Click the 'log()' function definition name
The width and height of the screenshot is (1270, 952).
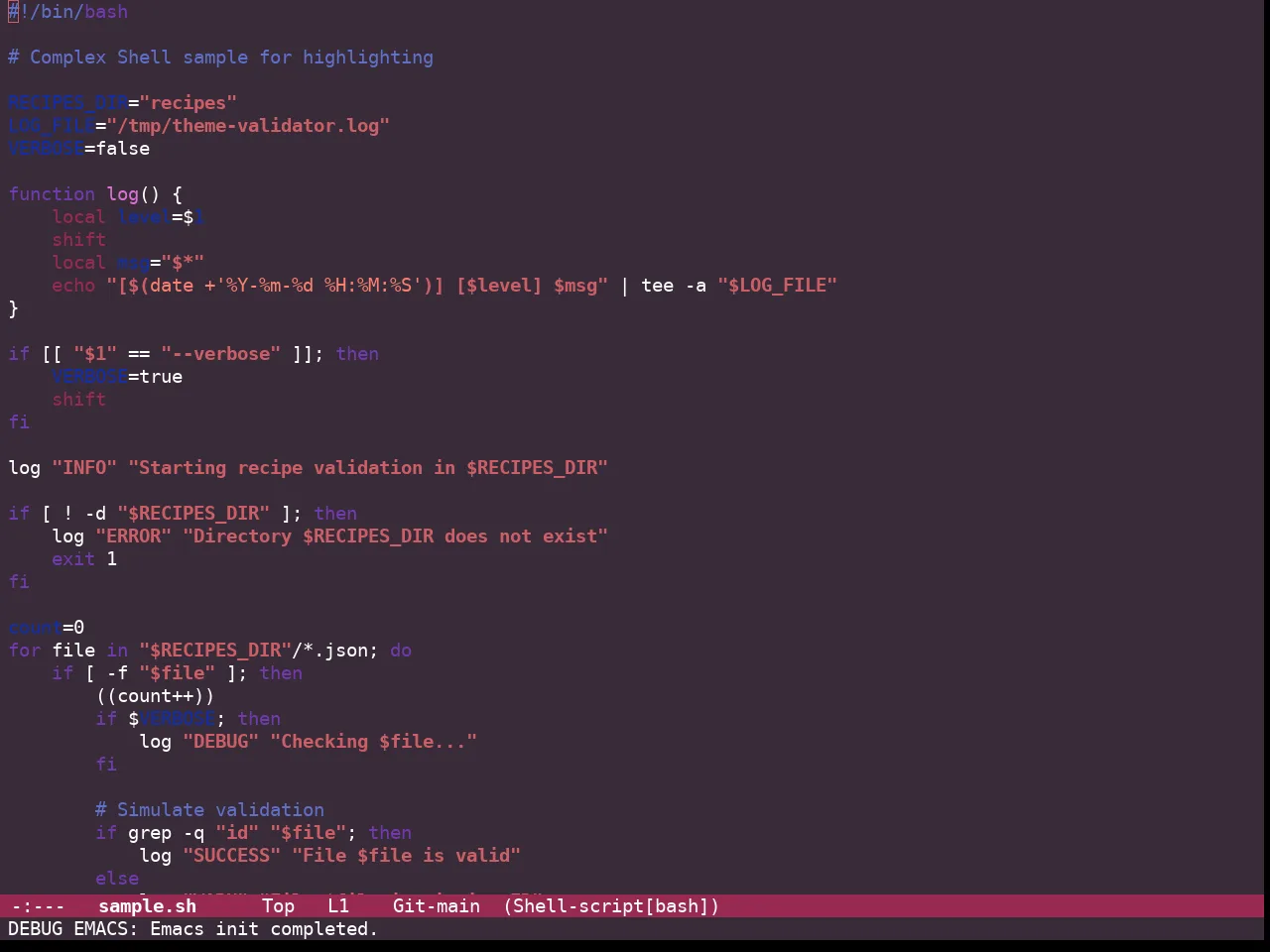(x=134, y=194)
